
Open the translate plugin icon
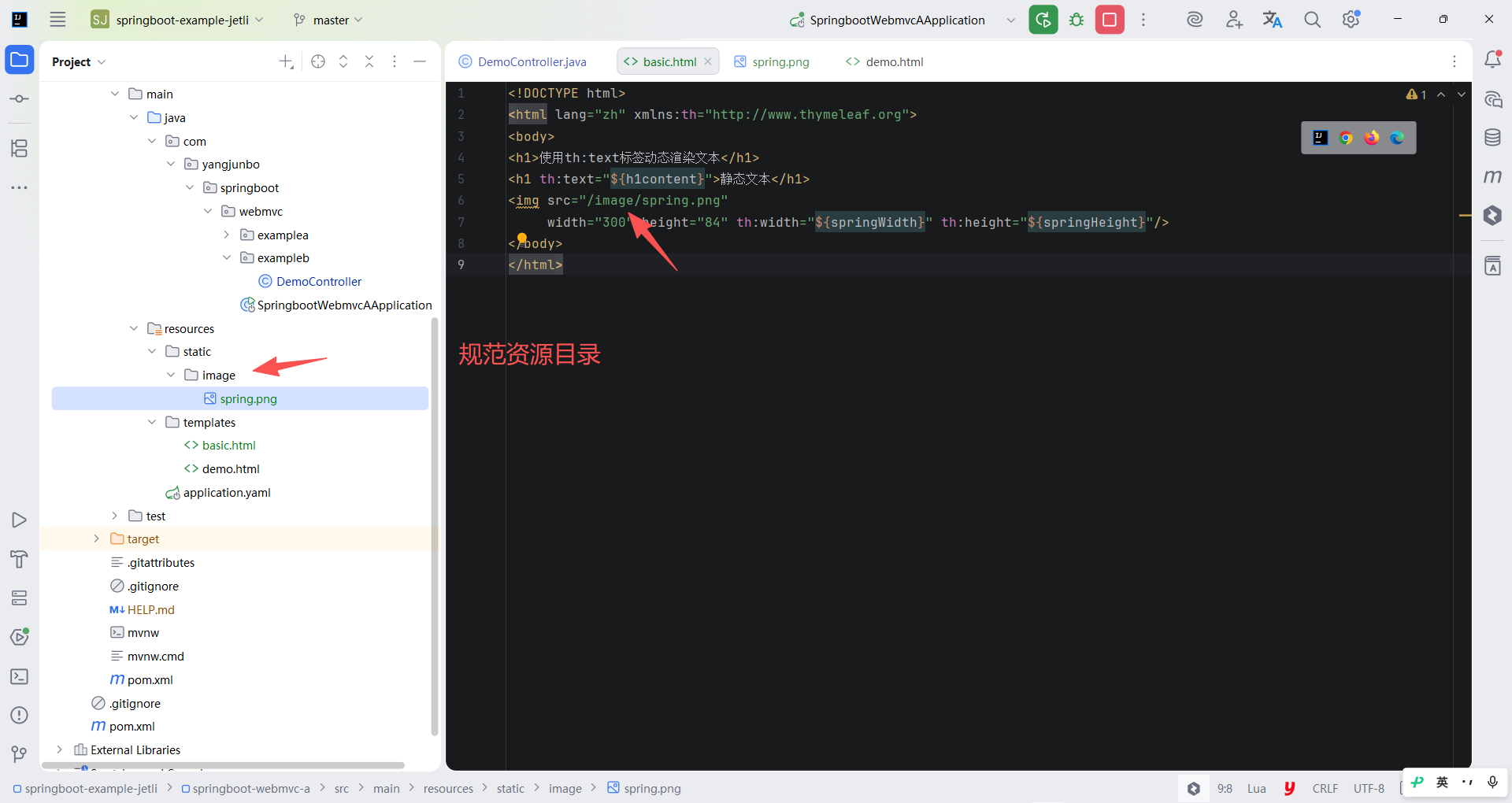1273,20
